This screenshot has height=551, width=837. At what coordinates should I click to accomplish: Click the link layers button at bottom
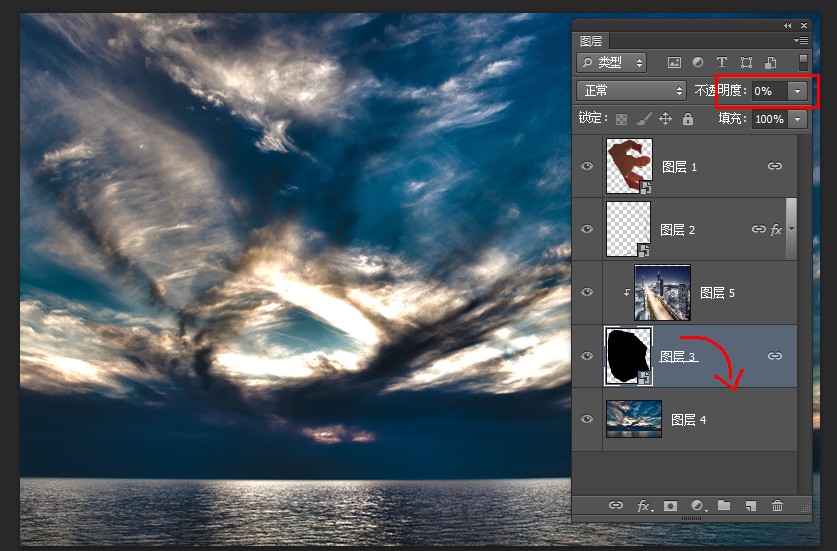616,505
